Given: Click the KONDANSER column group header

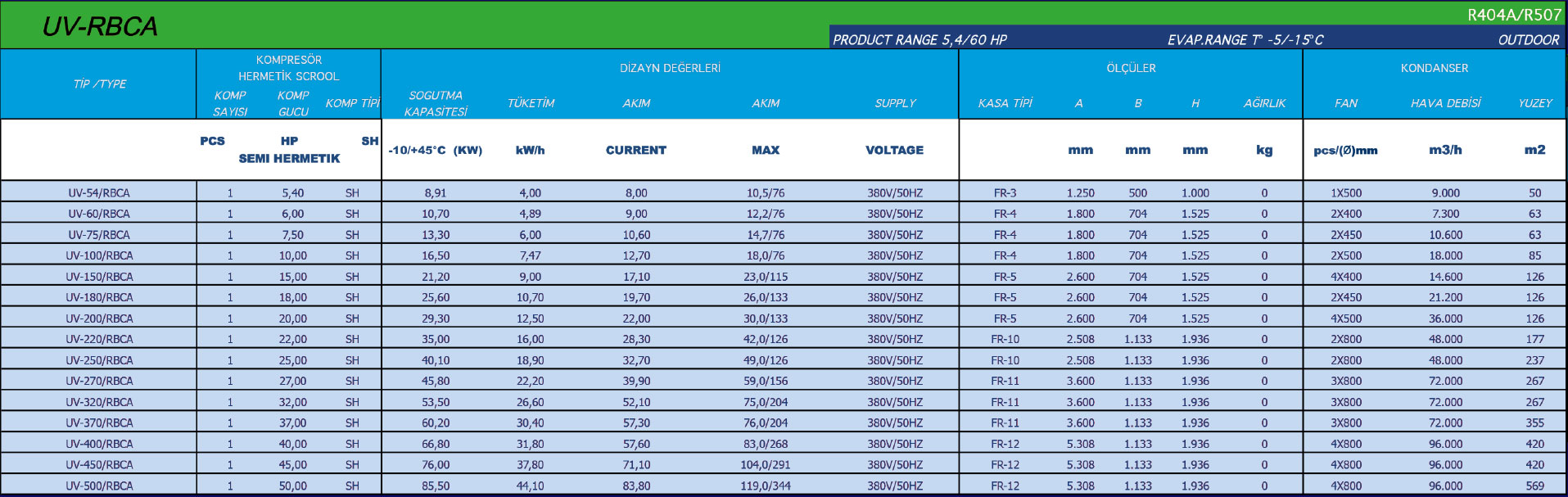Looking at the screenshot, I should [x=1434, y=68].
